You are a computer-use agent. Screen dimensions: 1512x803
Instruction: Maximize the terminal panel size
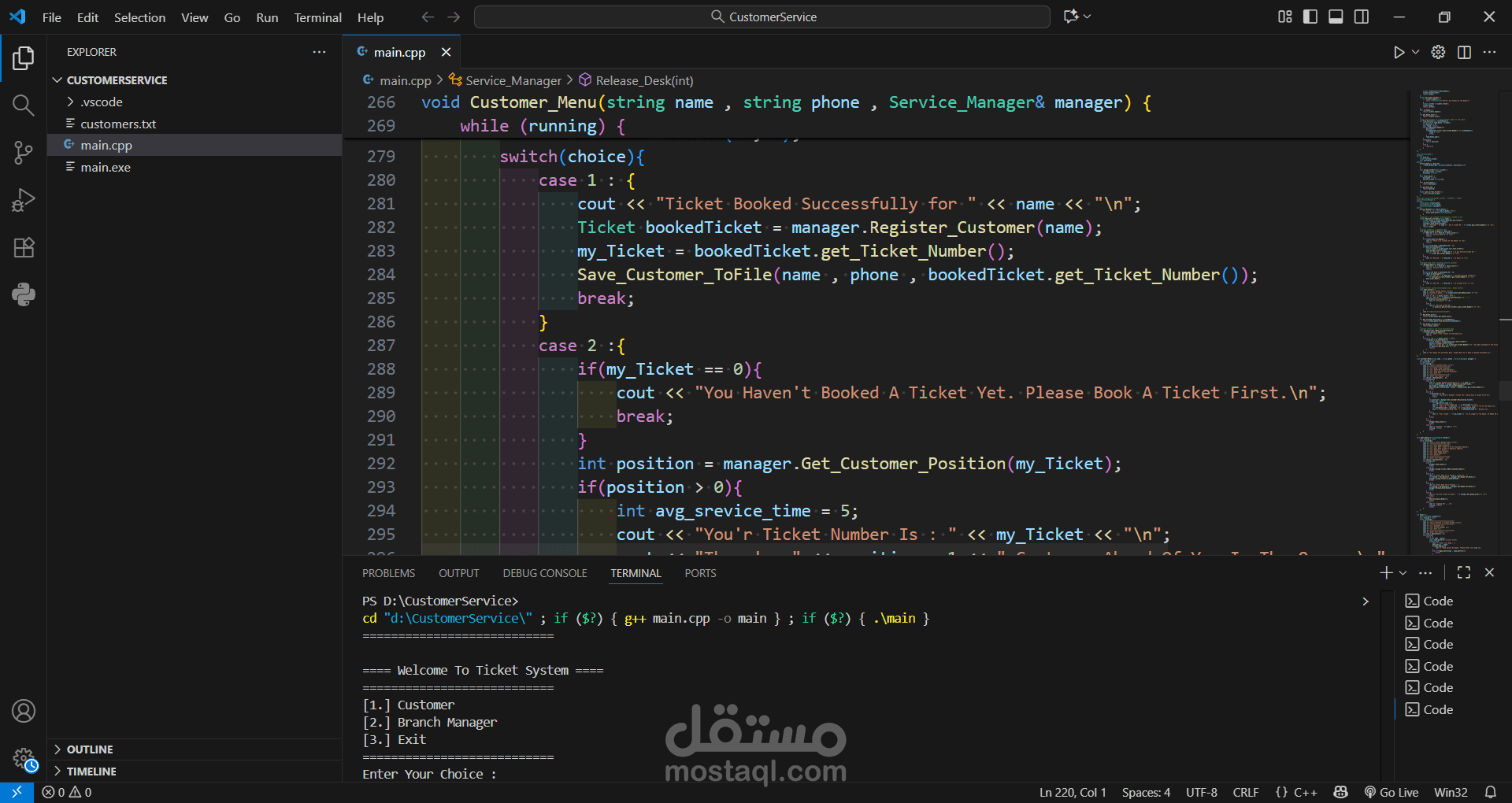tap(1464, 573)
